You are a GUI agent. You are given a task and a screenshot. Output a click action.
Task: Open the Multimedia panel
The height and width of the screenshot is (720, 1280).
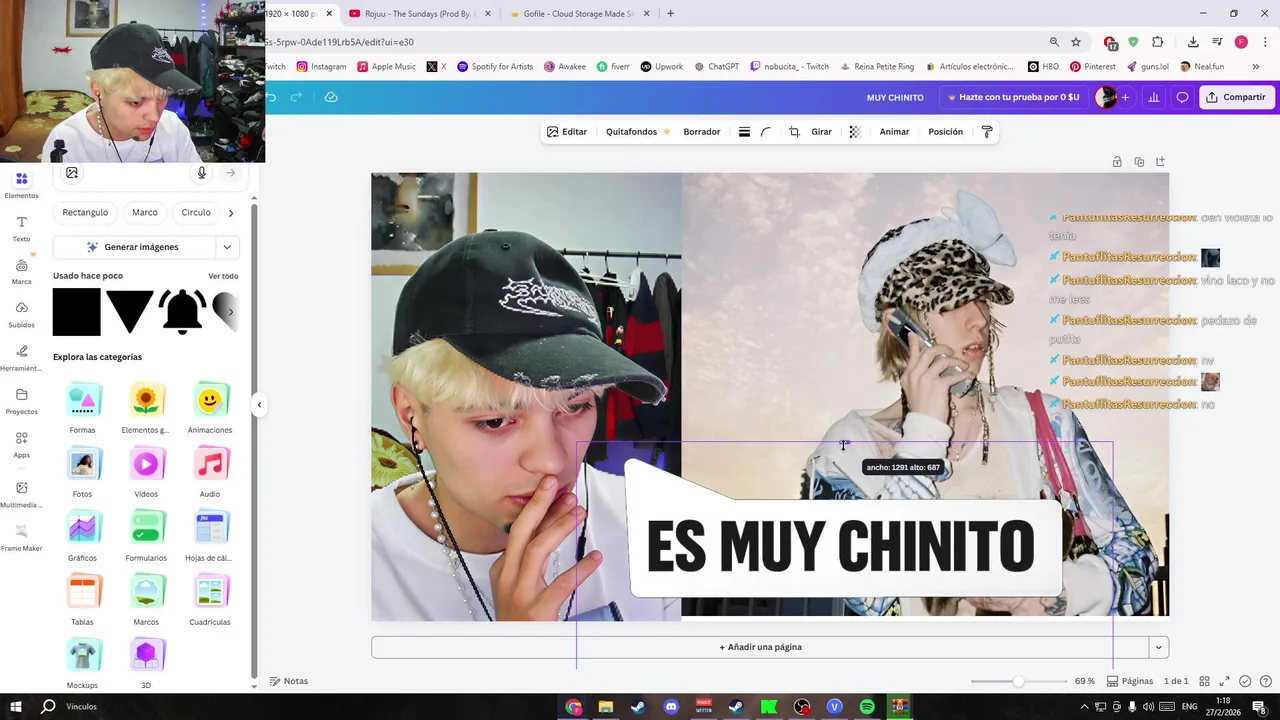[x=21, y=494]
